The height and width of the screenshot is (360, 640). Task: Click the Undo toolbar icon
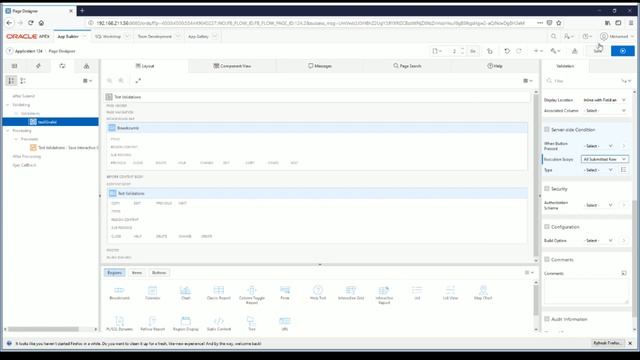tap(507, 51)
